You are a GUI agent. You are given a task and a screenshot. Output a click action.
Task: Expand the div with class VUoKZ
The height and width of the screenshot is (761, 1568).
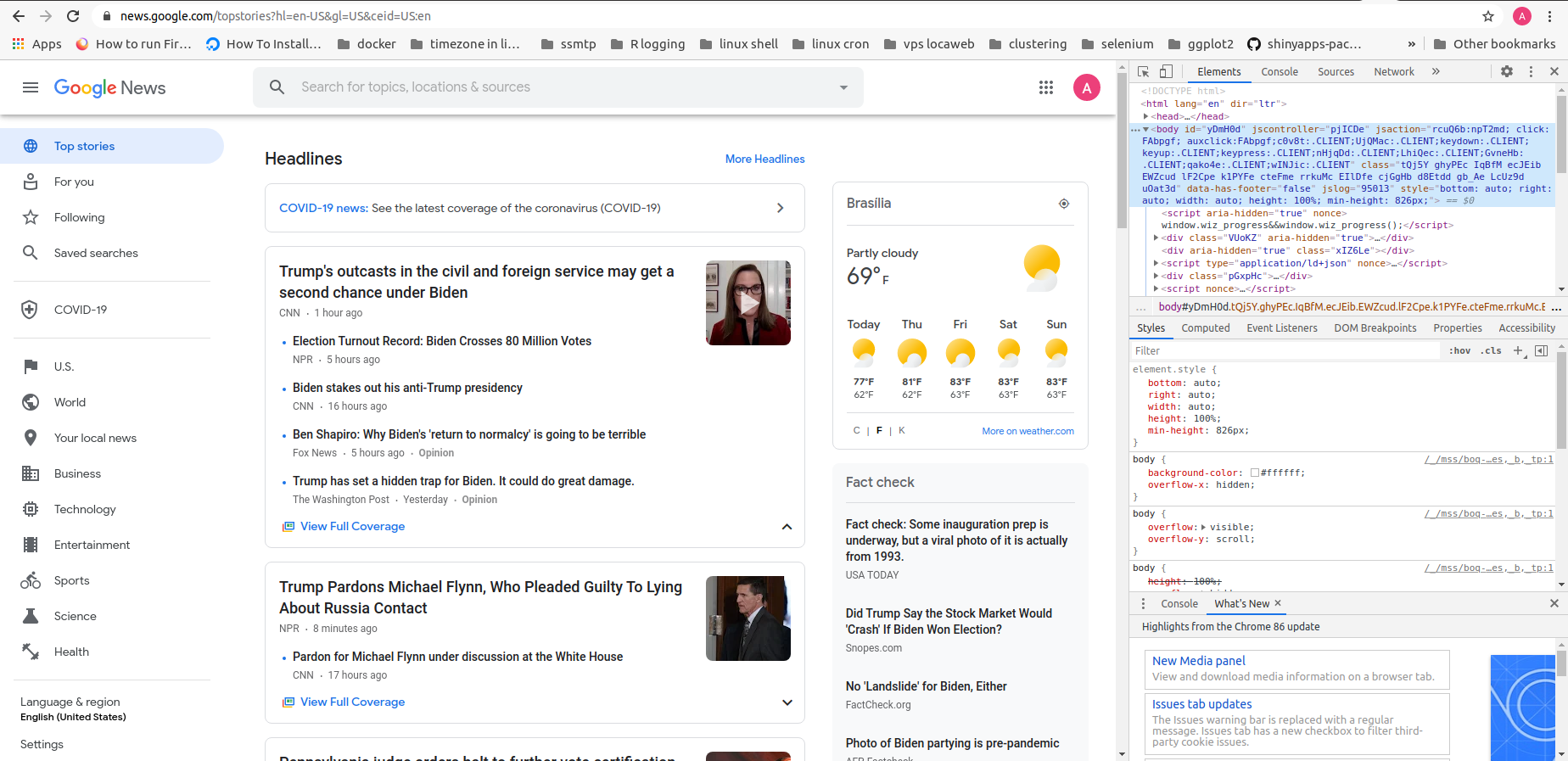pyautogui.click(x=1156, y=238)
